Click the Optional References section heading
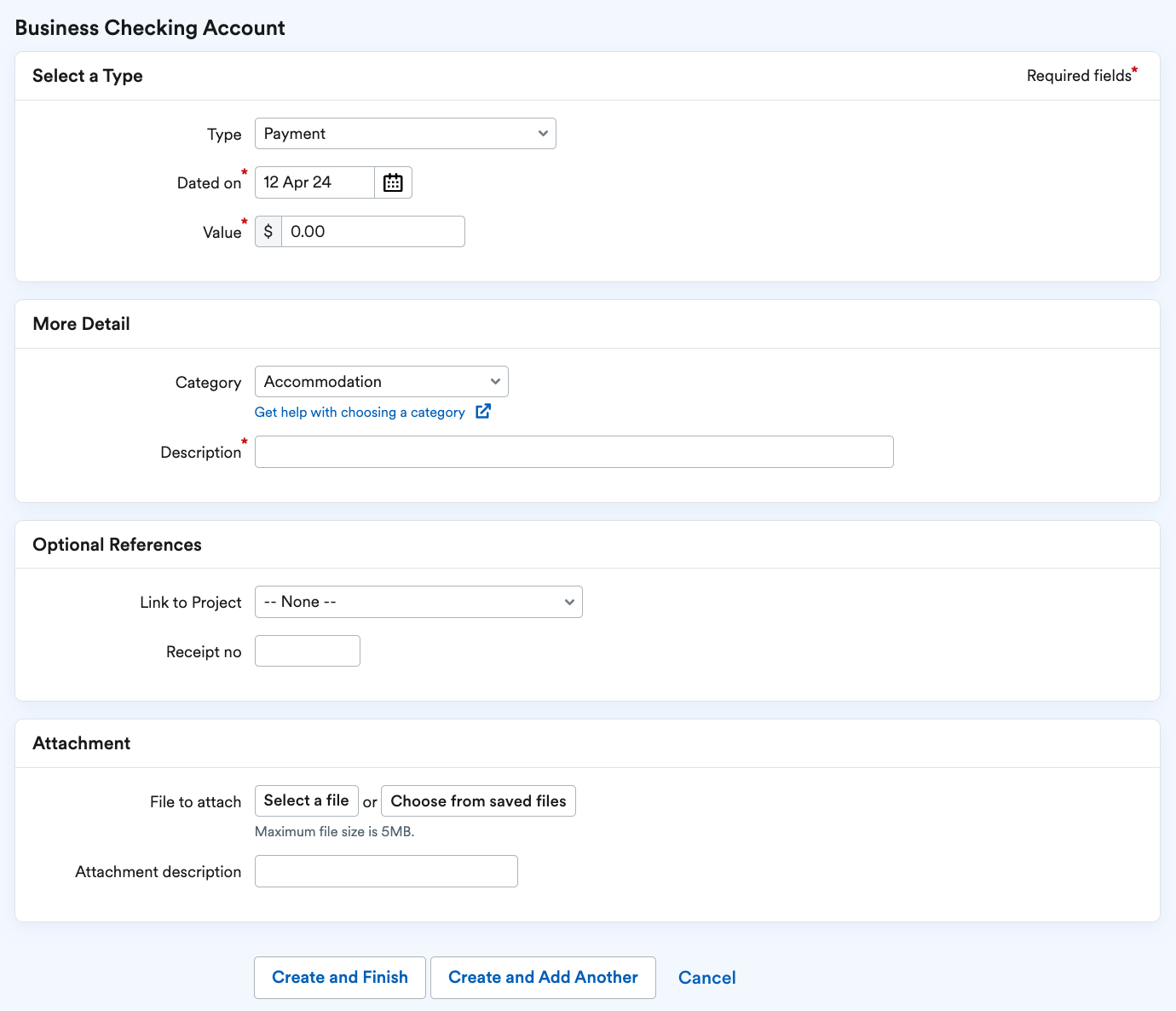Screen dimensions: 1176x1011 (x=118, y=545)
